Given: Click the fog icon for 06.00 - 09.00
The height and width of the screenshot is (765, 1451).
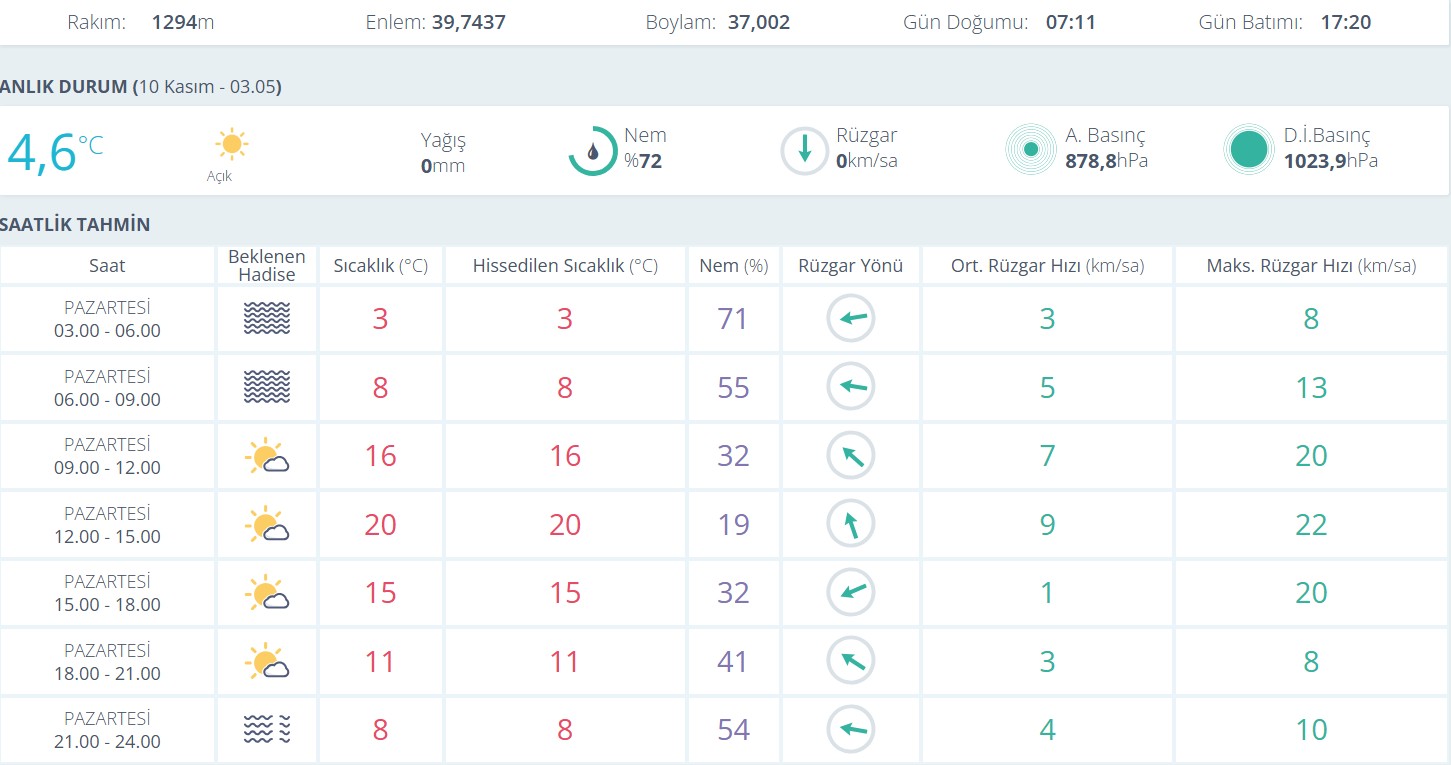Looking at the screenshot, I should [x=266, y=387].
